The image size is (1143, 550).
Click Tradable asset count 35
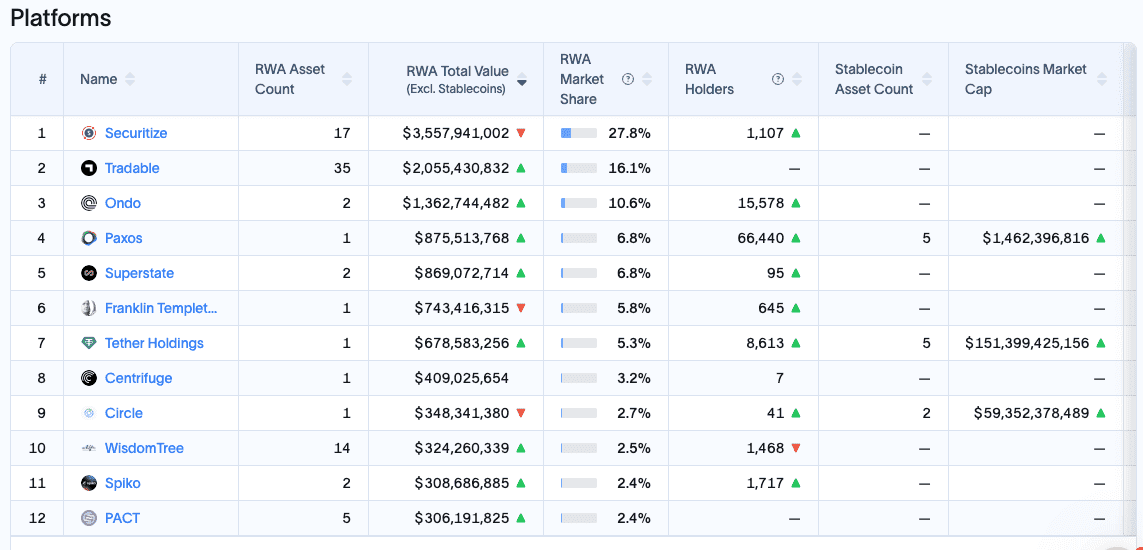pyautogui.click(x=342, y=168)
